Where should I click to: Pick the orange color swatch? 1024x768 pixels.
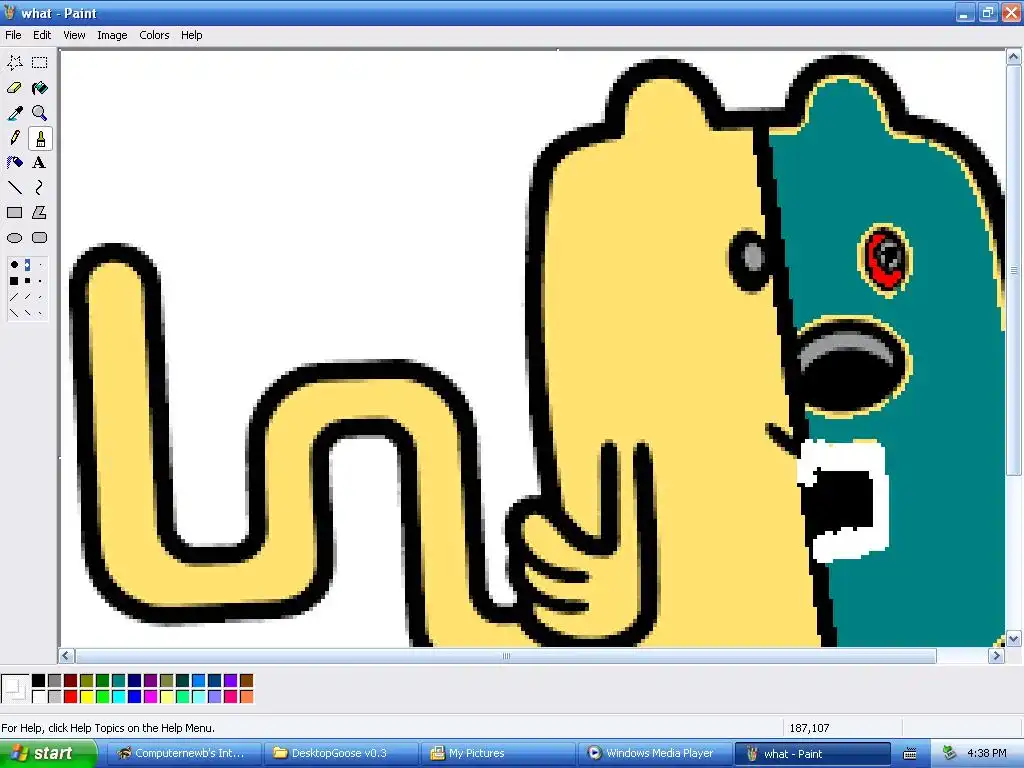click(246, 697)
